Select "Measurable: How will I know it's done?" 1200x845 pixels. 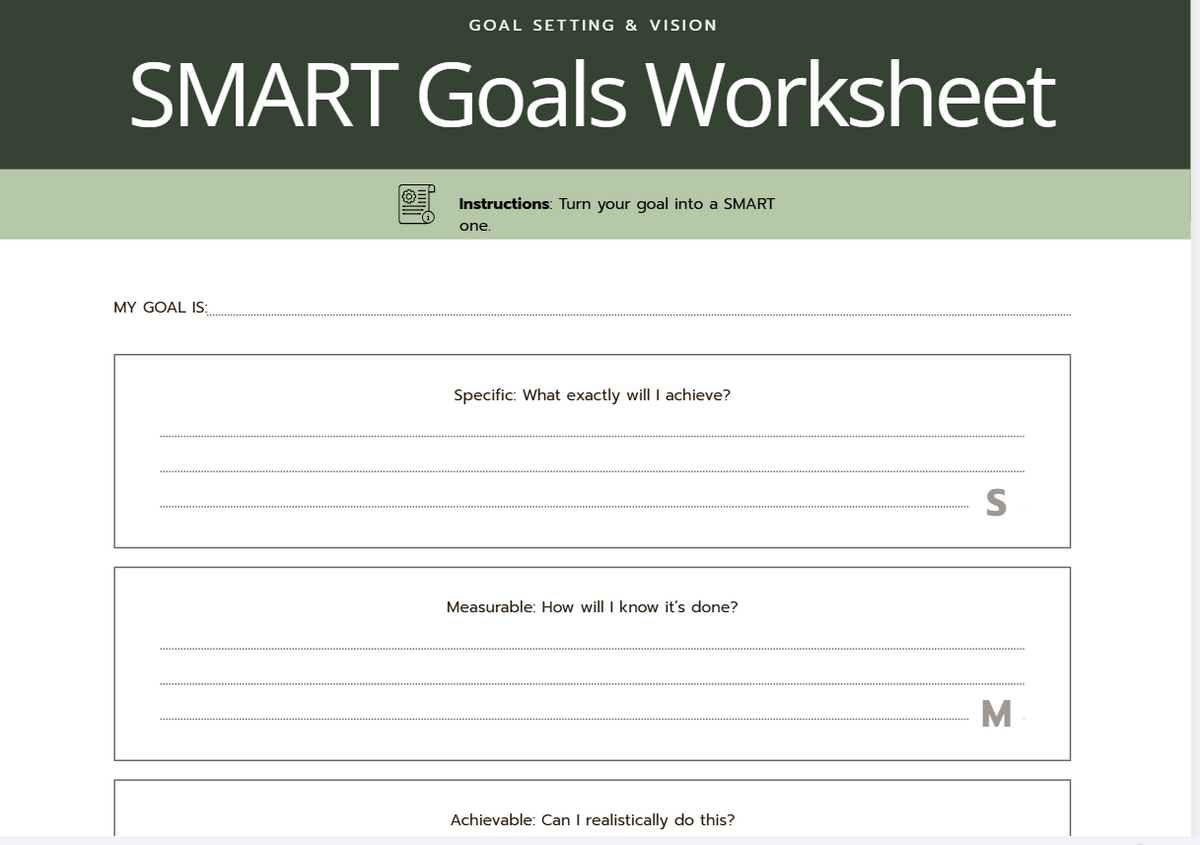pos(592,607)
